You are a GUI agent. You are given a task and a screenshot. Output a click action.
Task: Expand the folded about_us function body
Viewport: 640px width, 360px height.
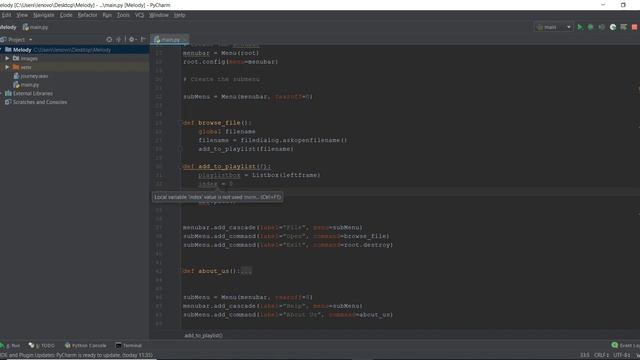246,271
